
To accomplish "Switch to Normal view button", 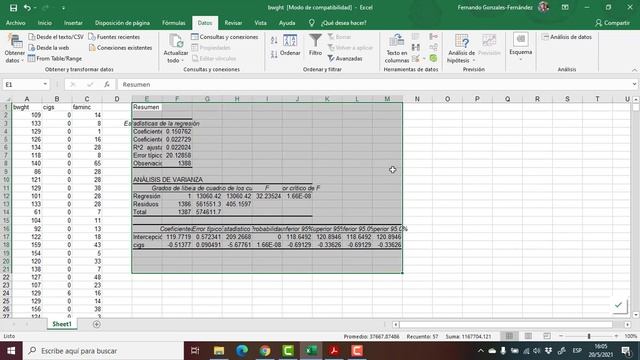I will pos(509,336).
